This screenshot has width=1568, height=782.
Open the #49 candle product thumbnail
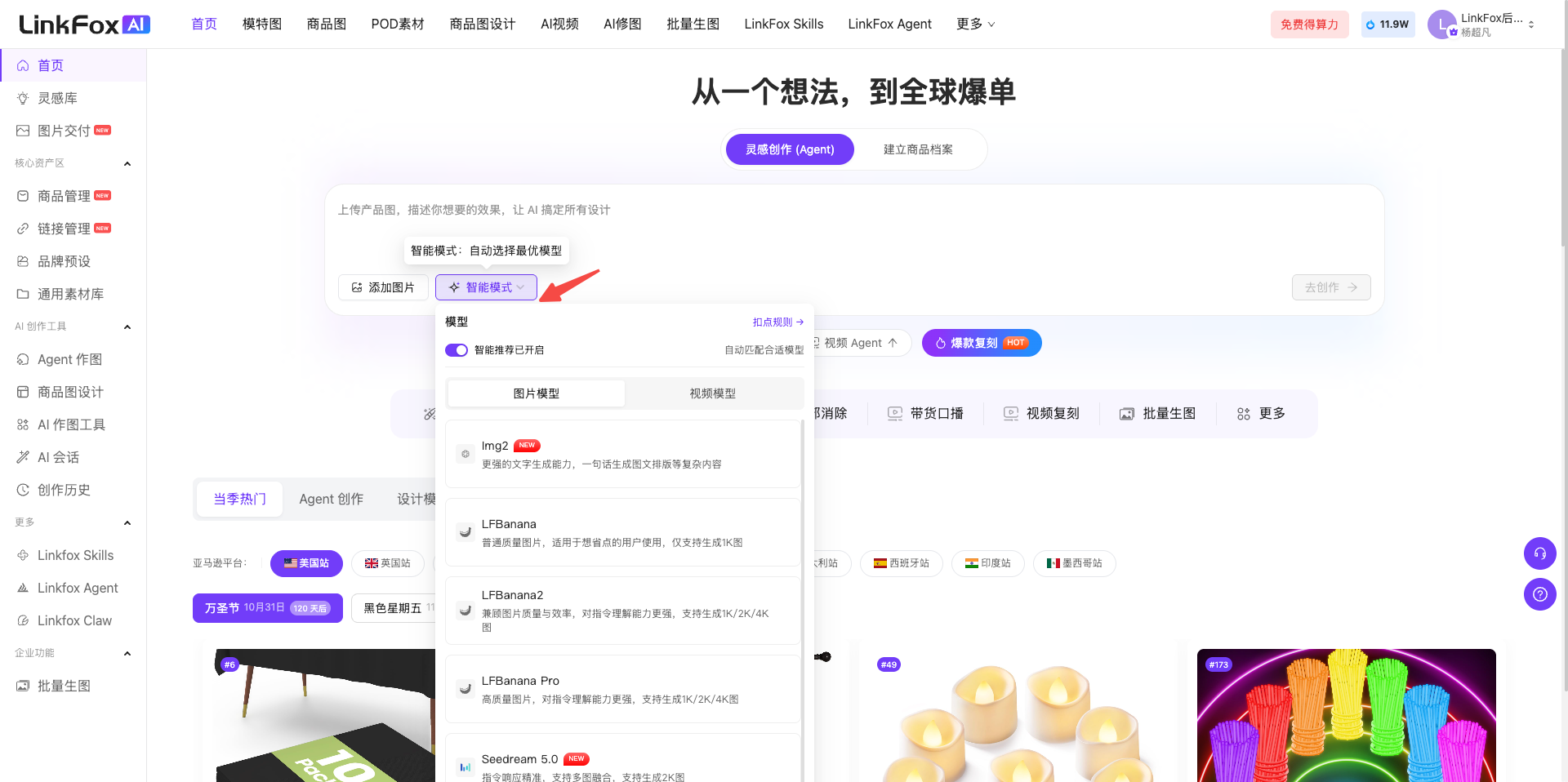pos(1019,715)
